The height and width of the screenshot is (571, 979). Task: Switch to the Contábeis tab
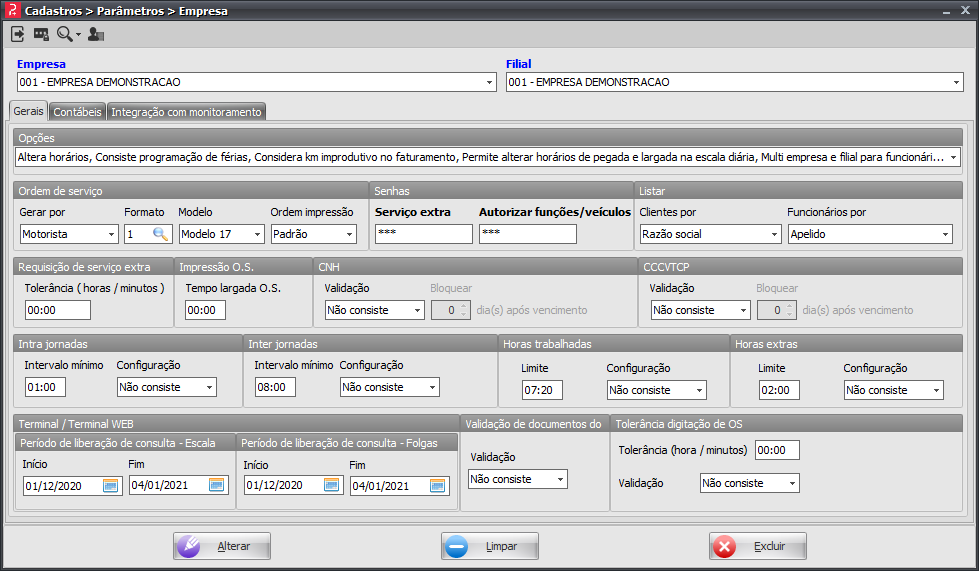point(77,112)
